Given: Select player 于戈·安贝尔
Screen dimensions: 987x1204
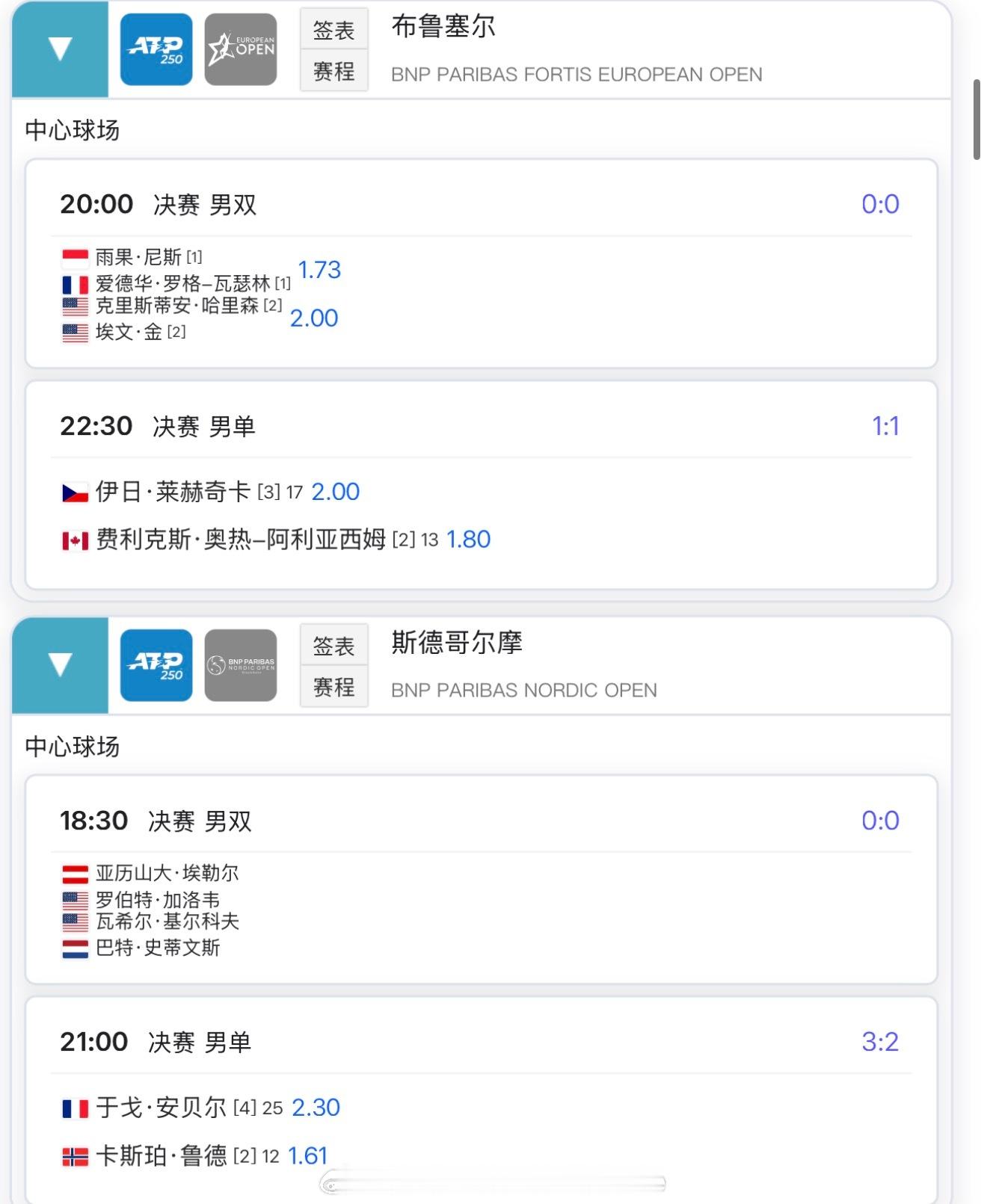Looking at the screenshot, I should (161, 1108).
